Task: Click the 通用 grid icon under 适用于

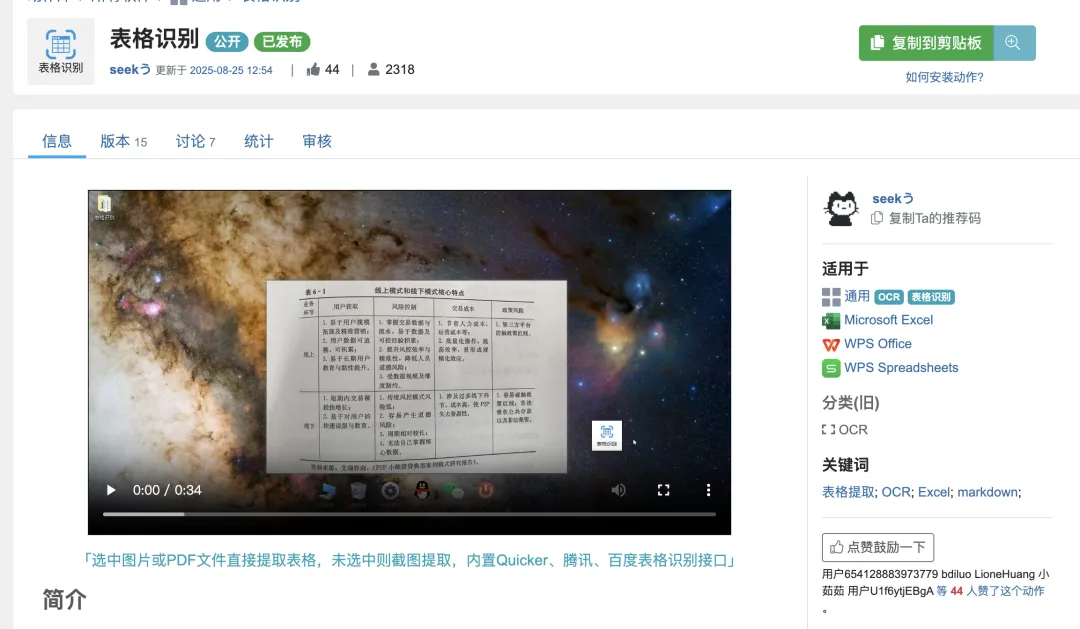Action: coord(831,297)
